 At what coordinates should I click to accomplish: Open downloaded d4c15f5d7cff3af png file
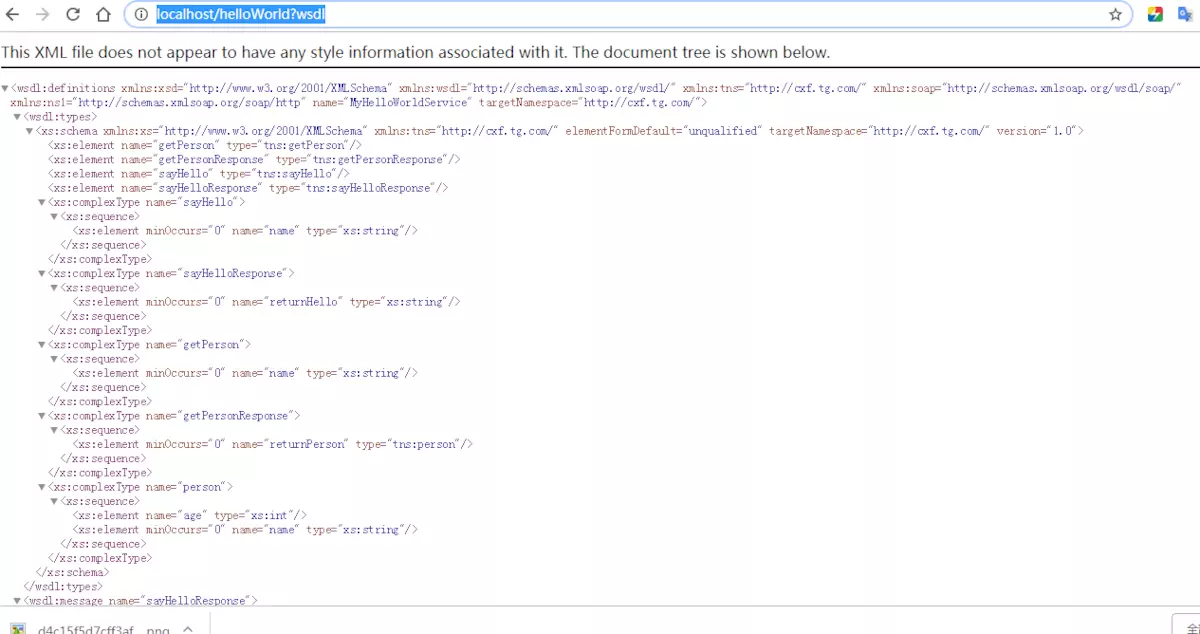pos(90,629)
